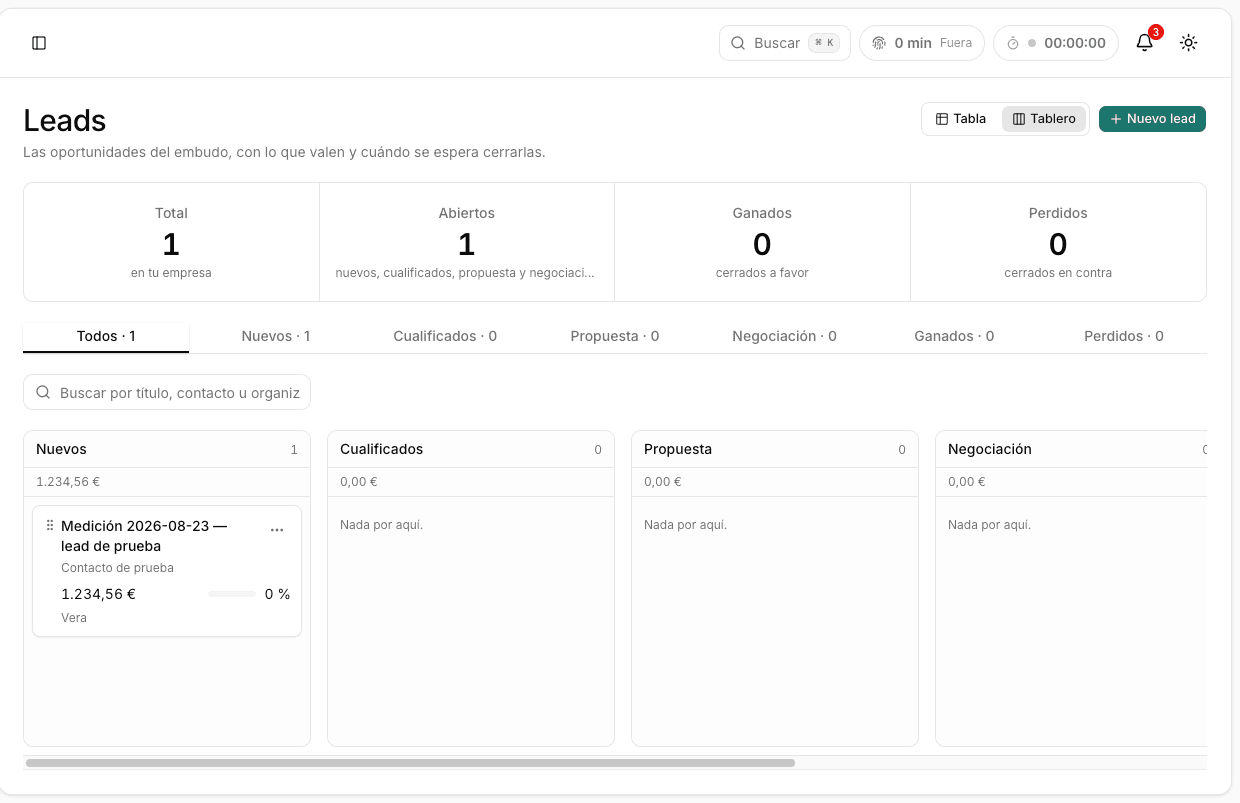Viewport: 1240px width, 803px height.
Task: Click the horizontal board scrollbar
Action: pos(410,763)
